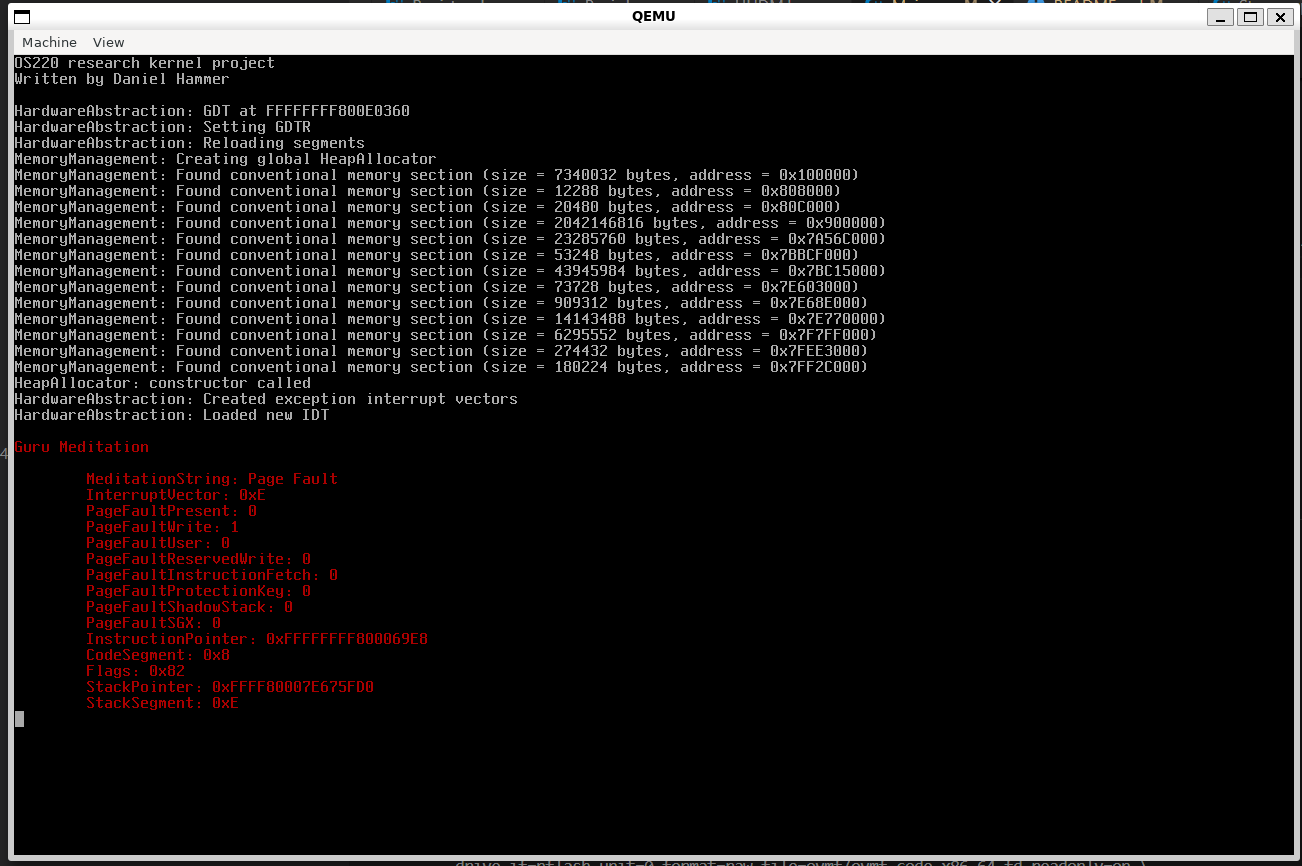The width and height of the screenshot is (1302, 866).
Task: Click the blinking terminal cursor block
Action: click(19, 719)
